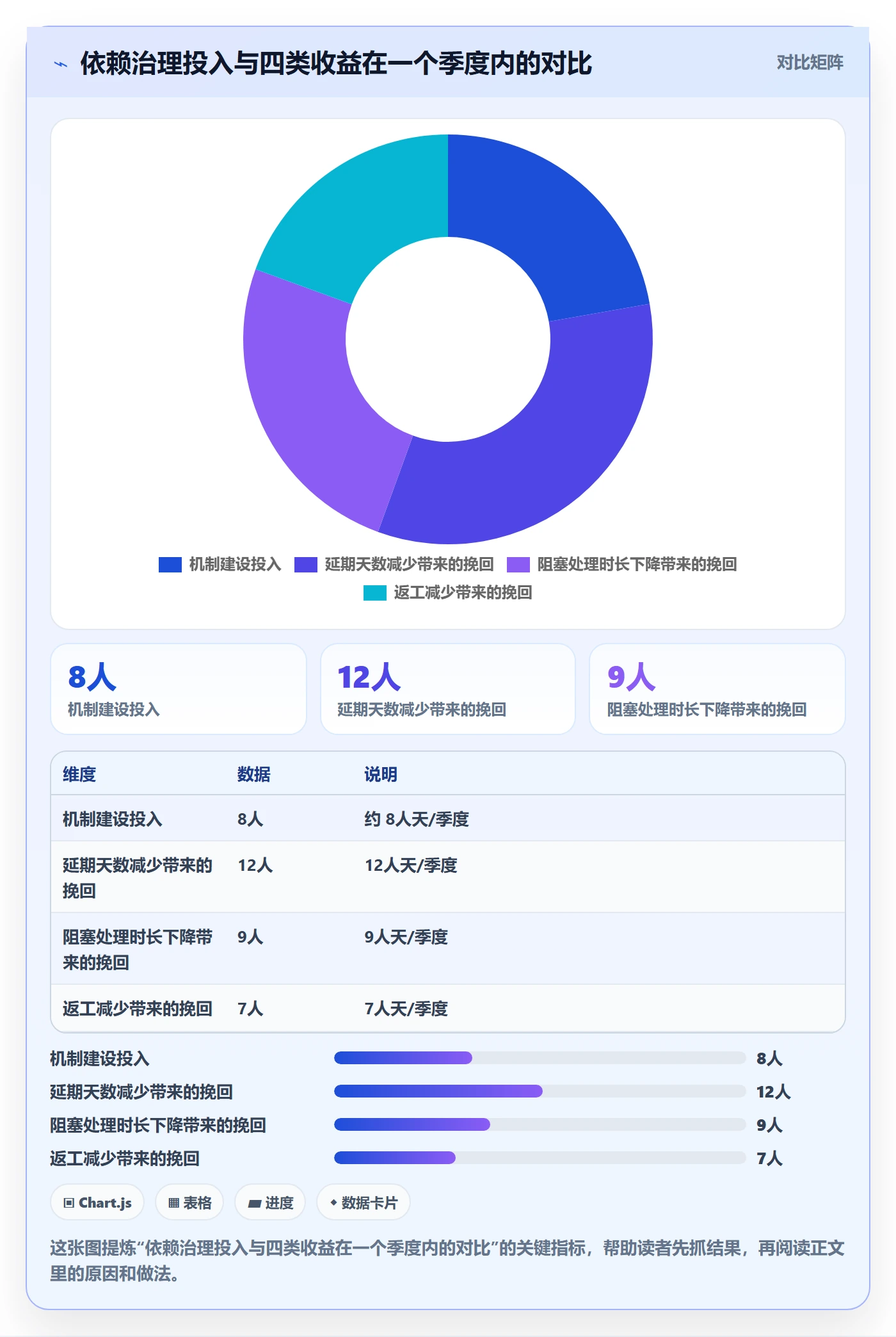This screenshot has width=896, height=1337.
Task: Toggle the 机制建设投入 legend item
Action: [x=220, y=564]
